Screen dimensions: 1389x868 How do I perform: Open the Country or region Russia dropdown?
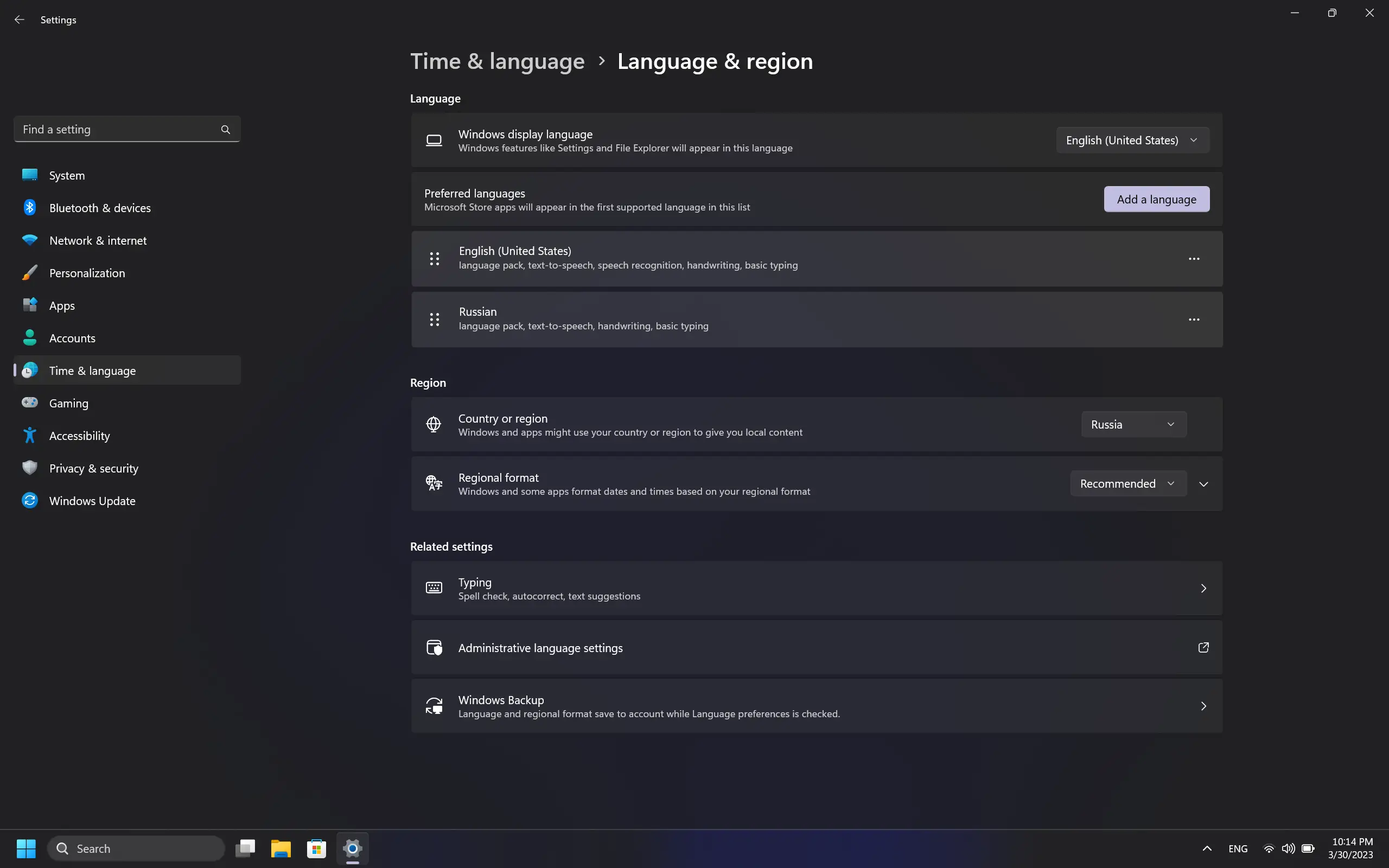coord(1133,425)
